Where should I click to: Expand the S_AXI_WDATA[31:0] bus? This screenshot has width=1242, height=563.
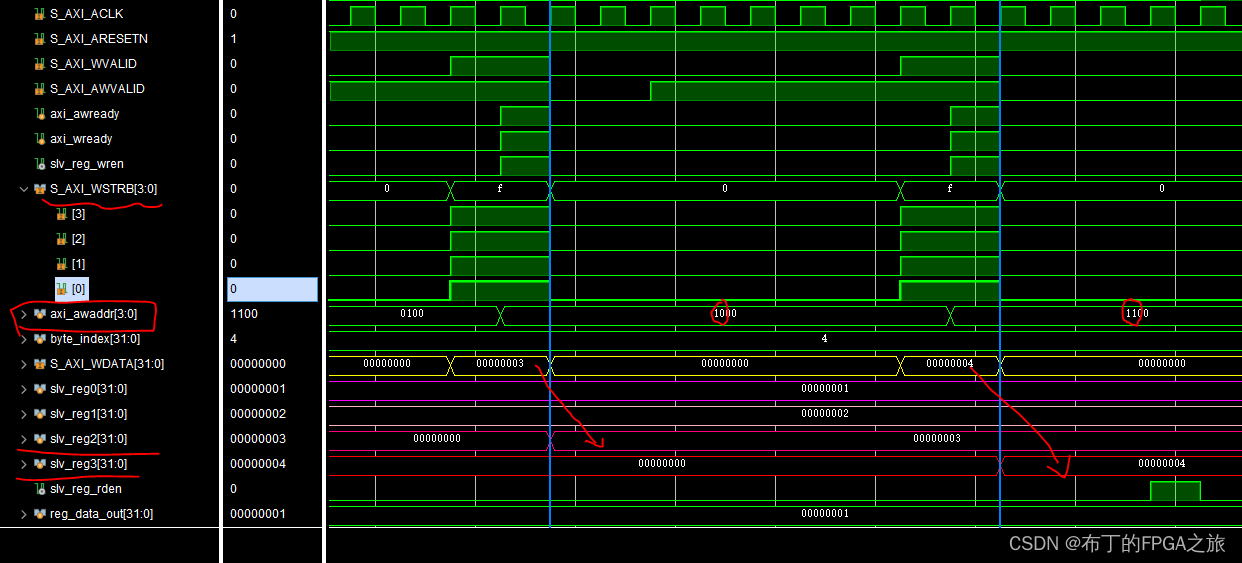[24, 364]
